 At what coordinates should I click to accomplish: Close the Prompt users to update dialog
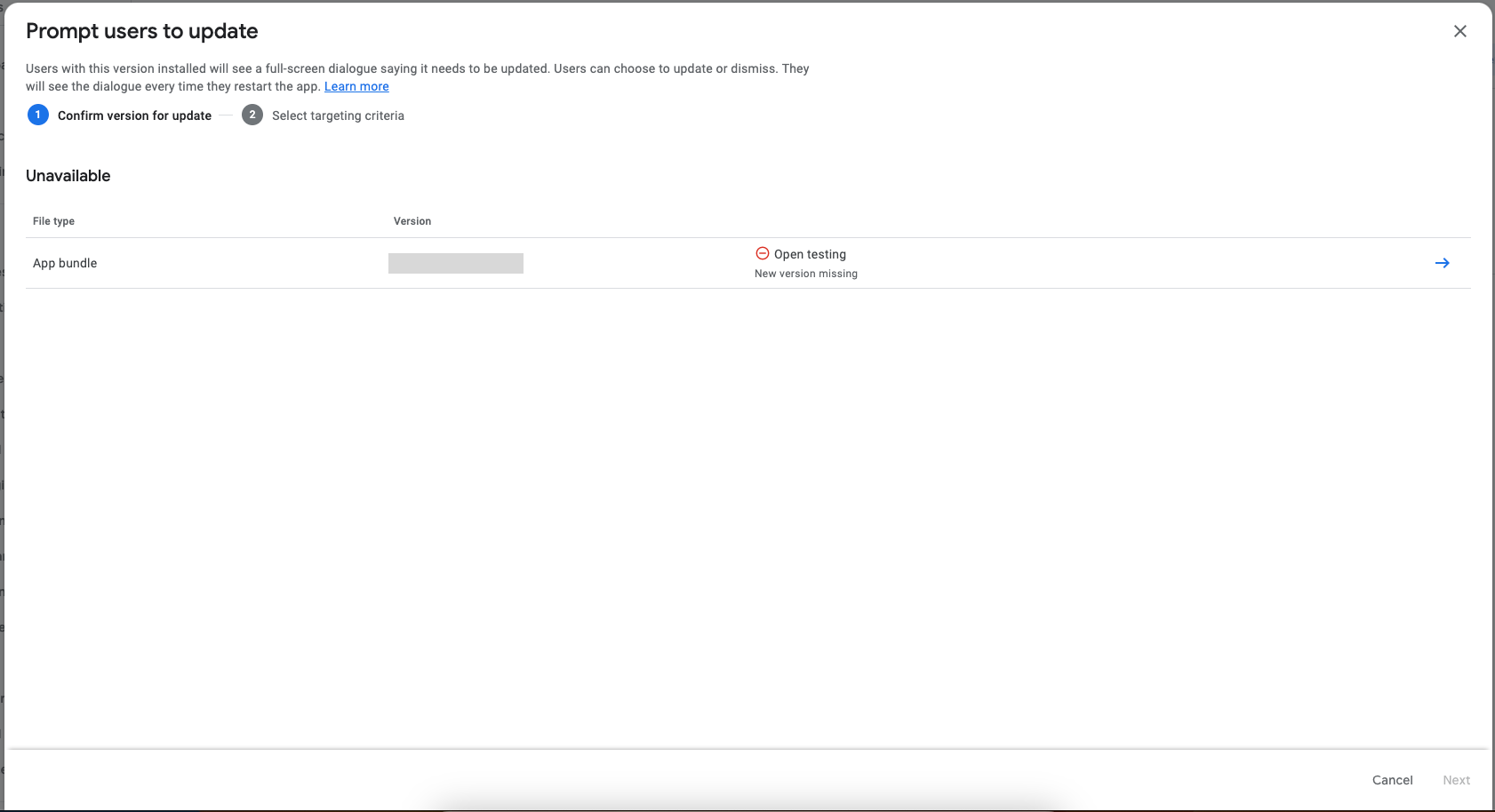(x=1459, y=31)
